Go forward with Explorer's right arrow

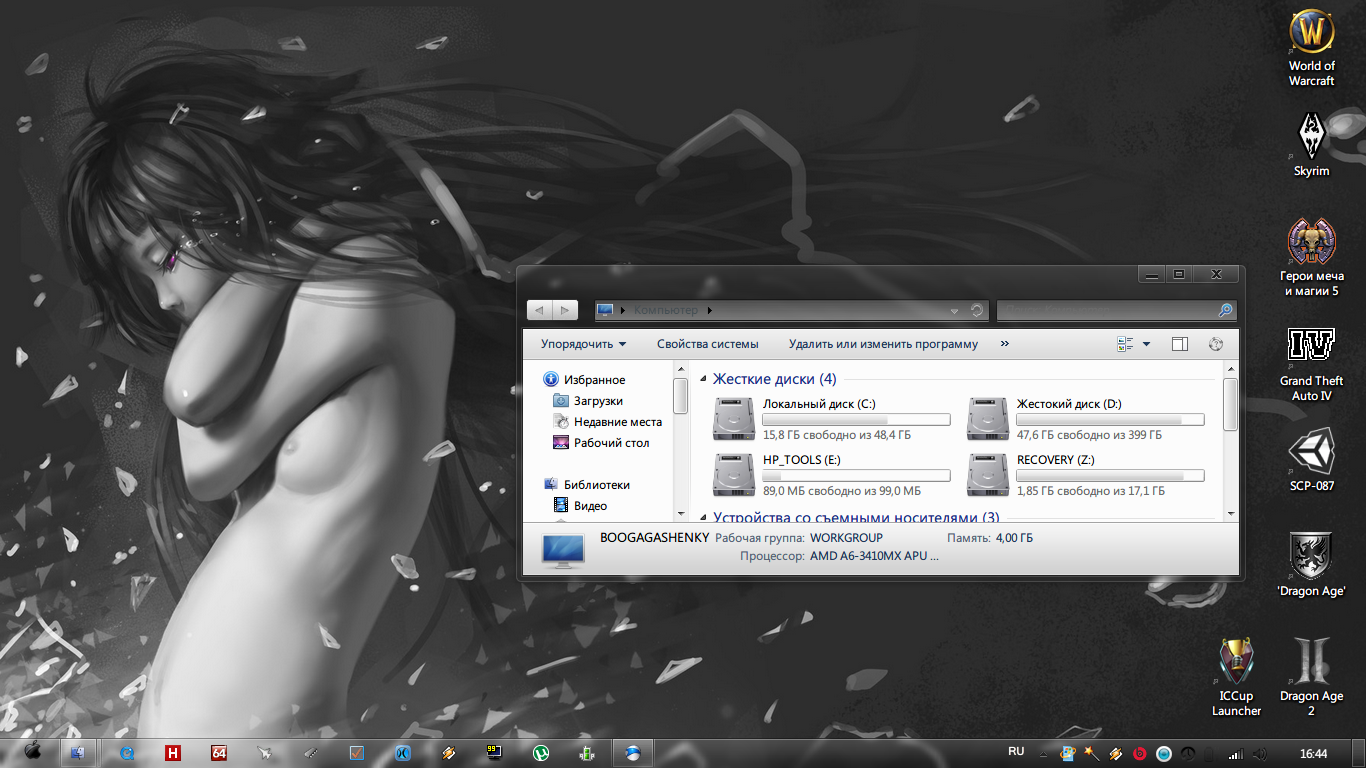(x=566, y=311)
